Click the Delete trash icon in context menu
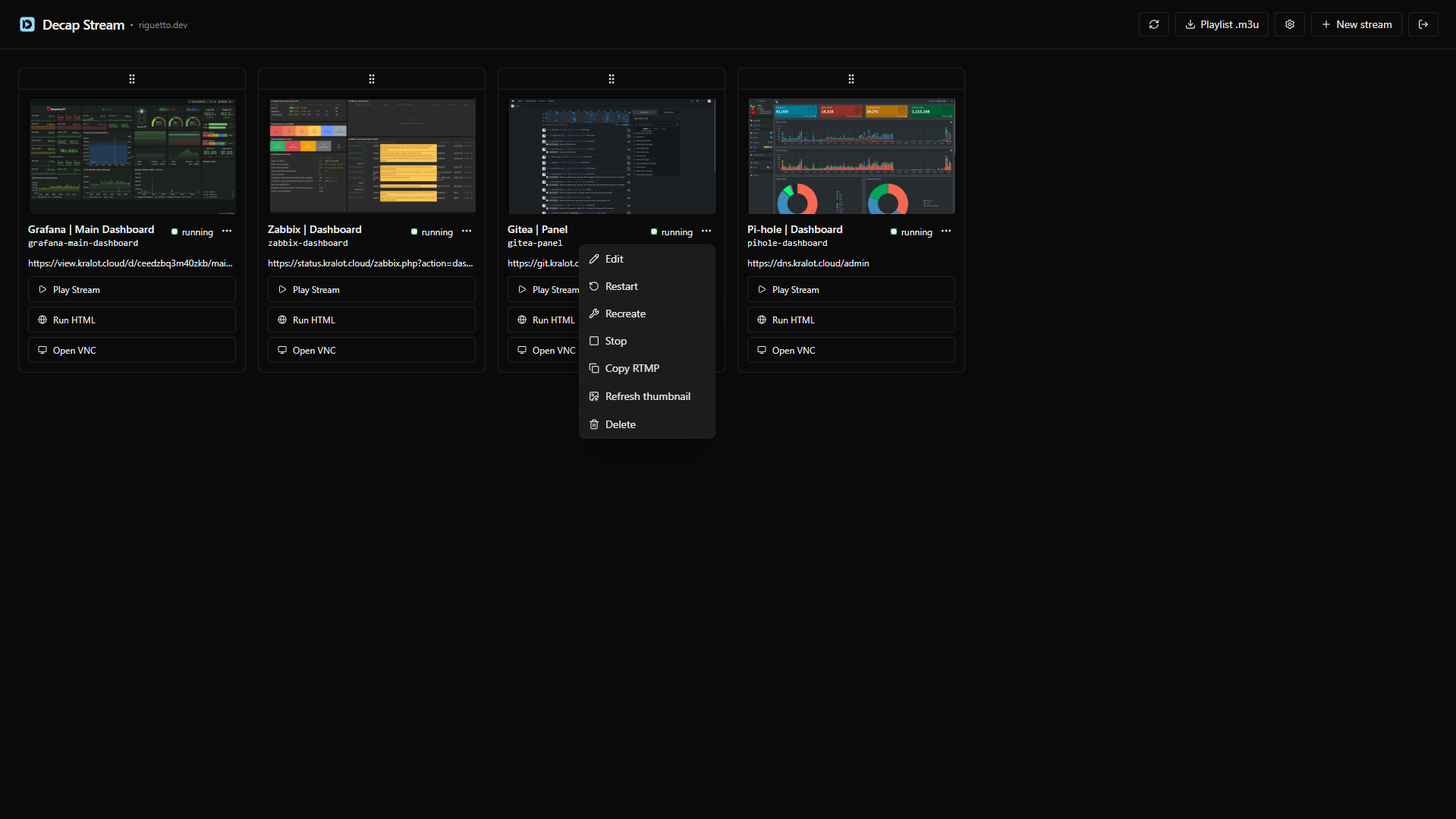This screenshot has height=819, width=1456. coord(594,424)
